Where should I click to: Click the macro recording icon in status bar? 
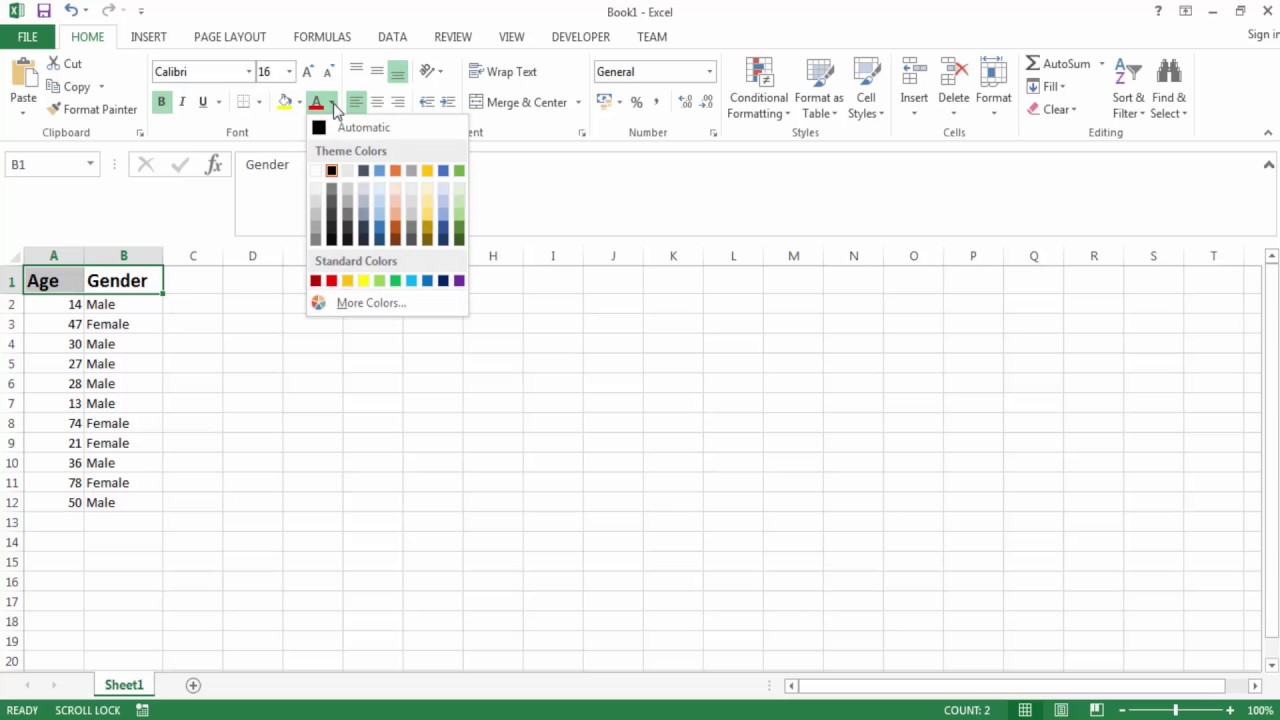143,710
